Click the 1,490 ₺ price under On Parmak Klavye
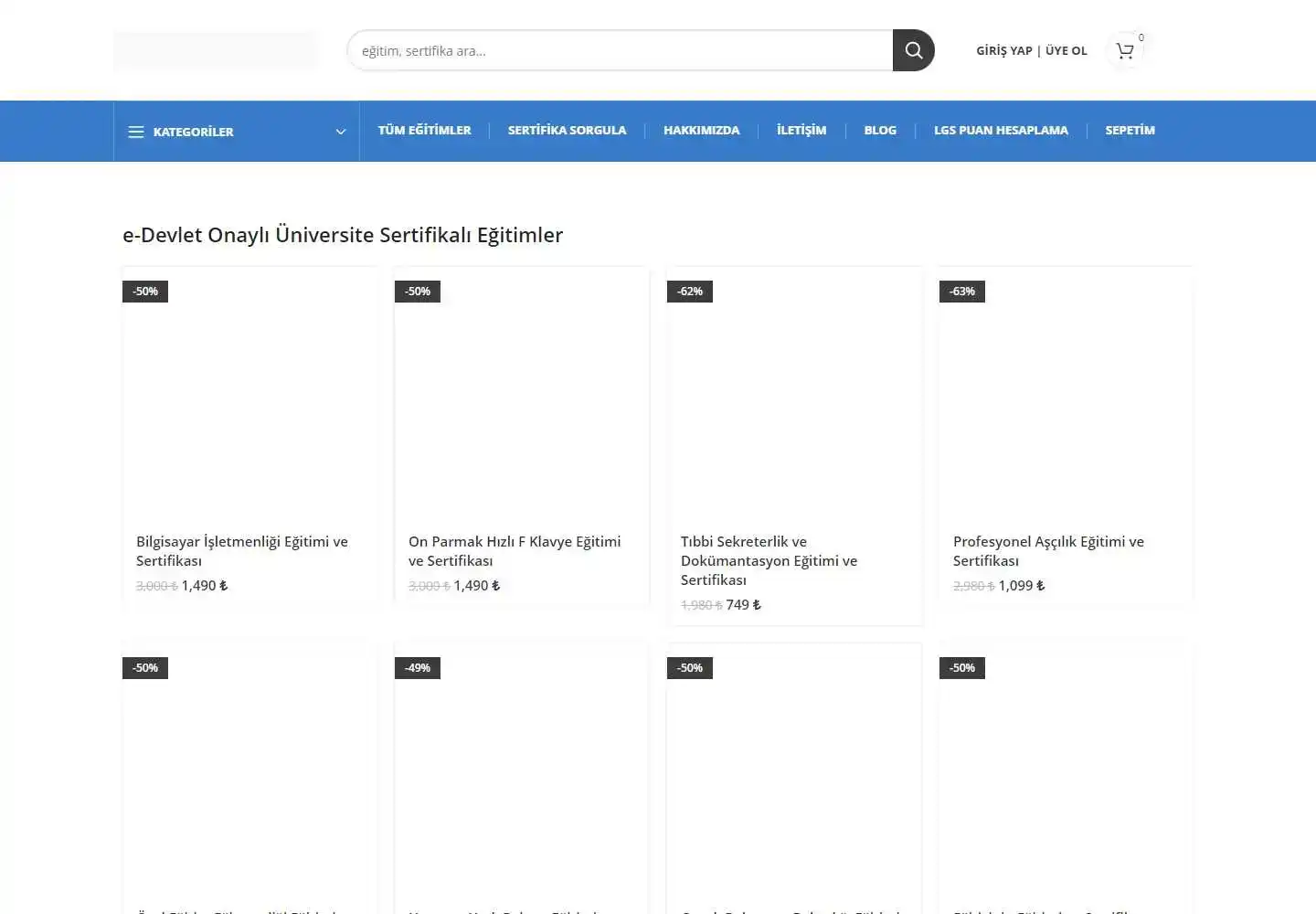1316x914 pixels. click(x=477, y=586)
